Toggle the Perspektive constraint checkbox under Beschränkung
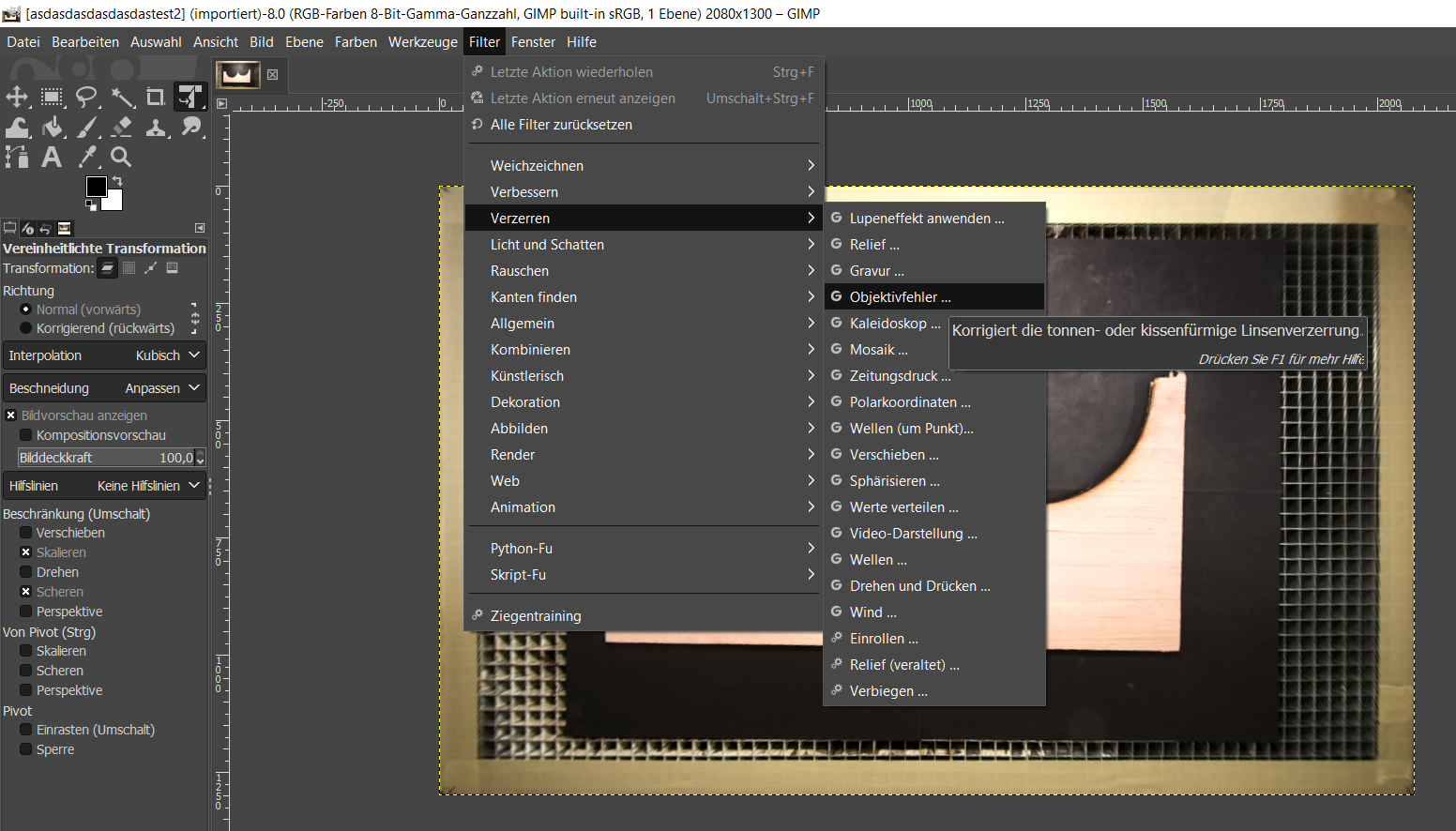This screenshot has width=1456, height=831. 26,612
